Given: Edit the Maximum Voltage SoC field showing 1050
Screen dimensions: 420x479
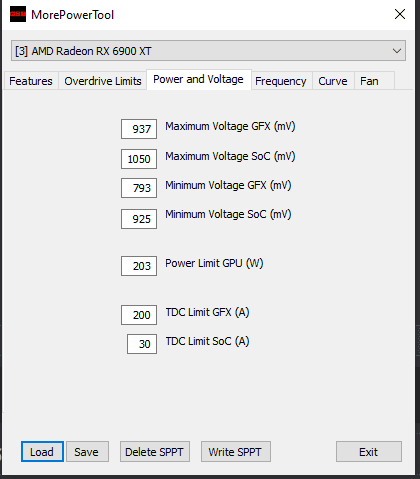Looking at the screenshot, I should (x=139, y=159).
